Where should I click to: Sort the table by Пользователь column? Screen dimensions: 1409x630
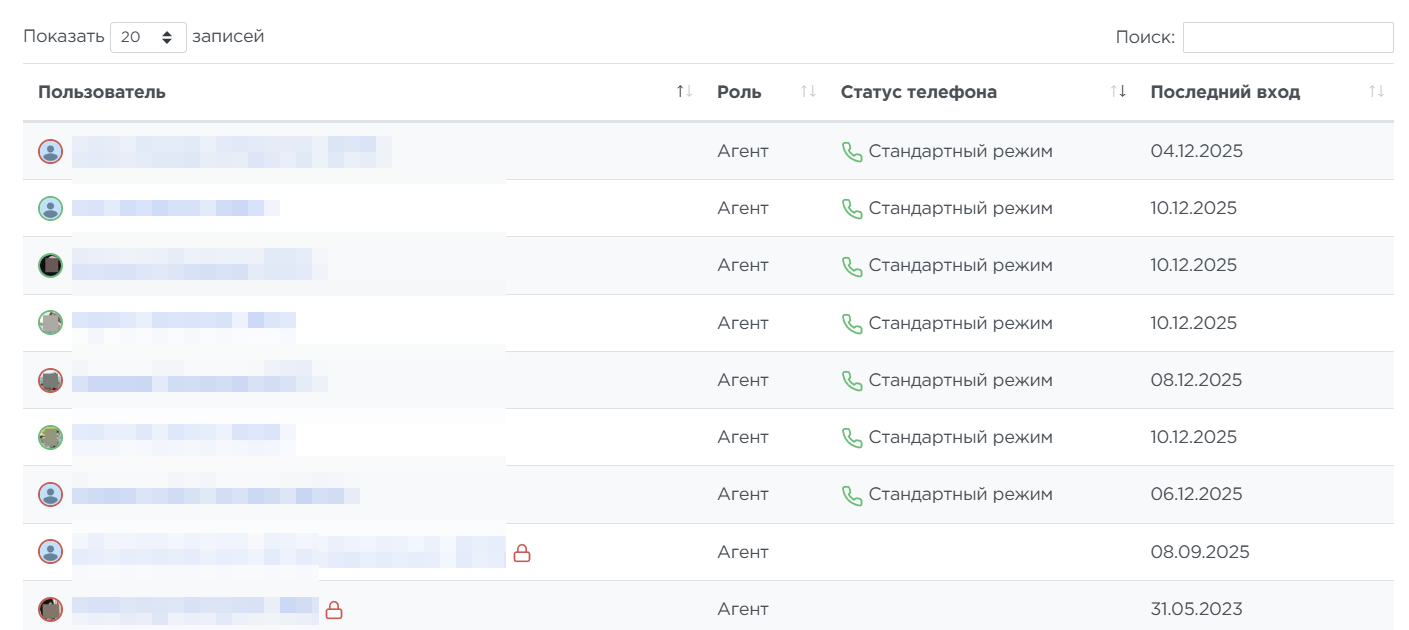(684, 91)
